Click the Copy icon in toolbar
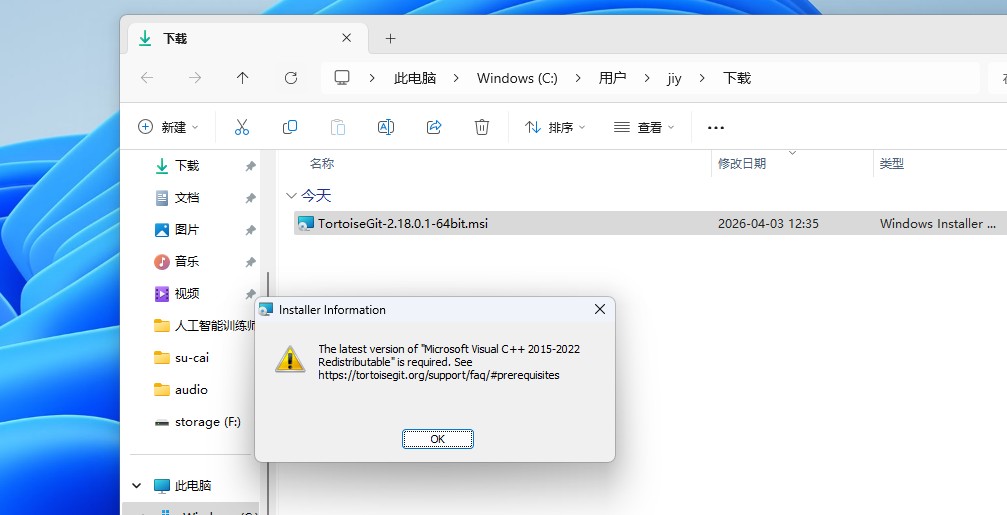 290,127
